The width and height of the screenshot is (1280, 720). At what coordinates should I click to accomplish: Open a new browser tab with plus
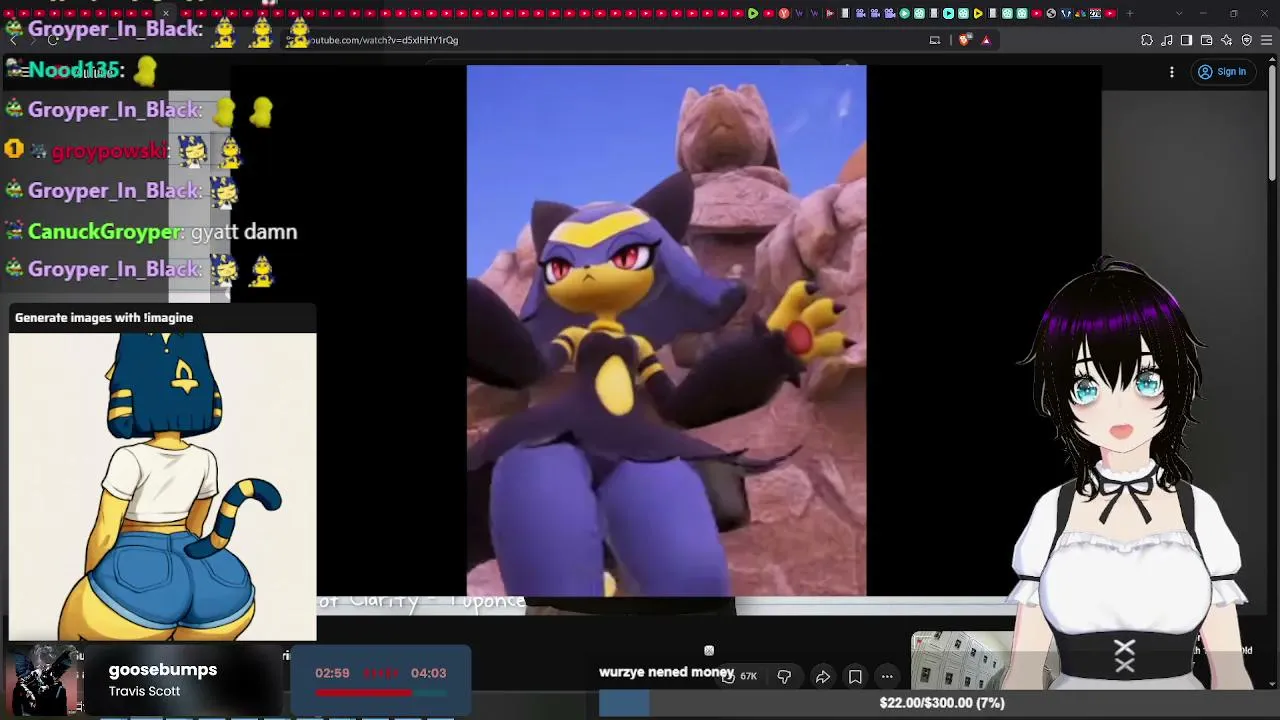[x=1130, y=13]
